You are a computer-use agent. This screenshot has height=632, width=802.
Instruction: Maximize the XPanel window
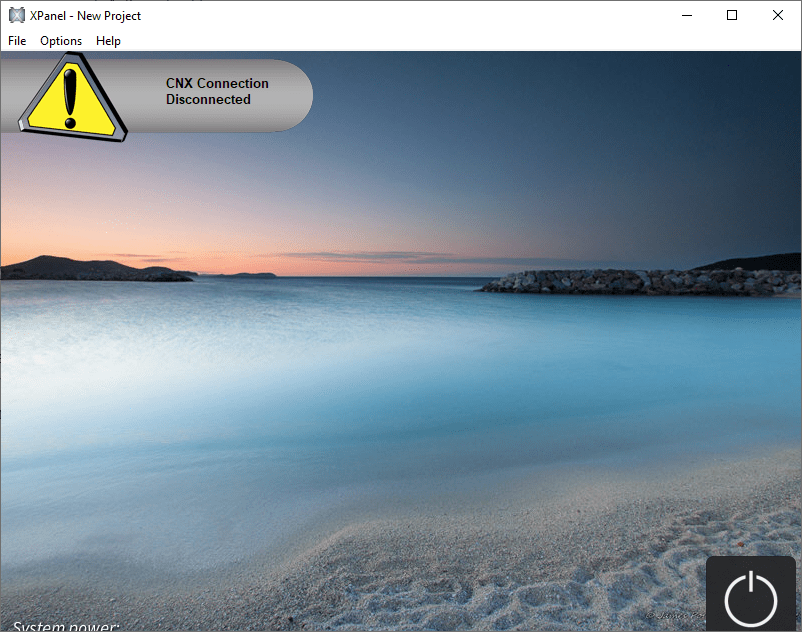(x=732, y=15)
